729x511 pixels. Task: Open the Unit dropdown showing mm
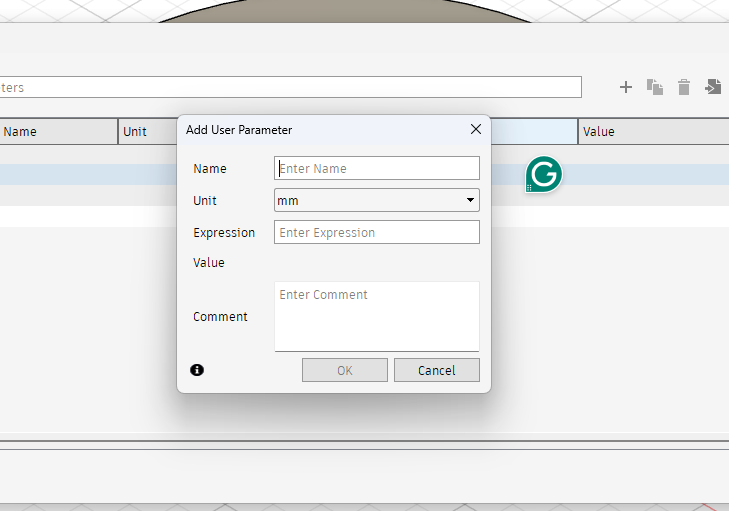(376, 200)
